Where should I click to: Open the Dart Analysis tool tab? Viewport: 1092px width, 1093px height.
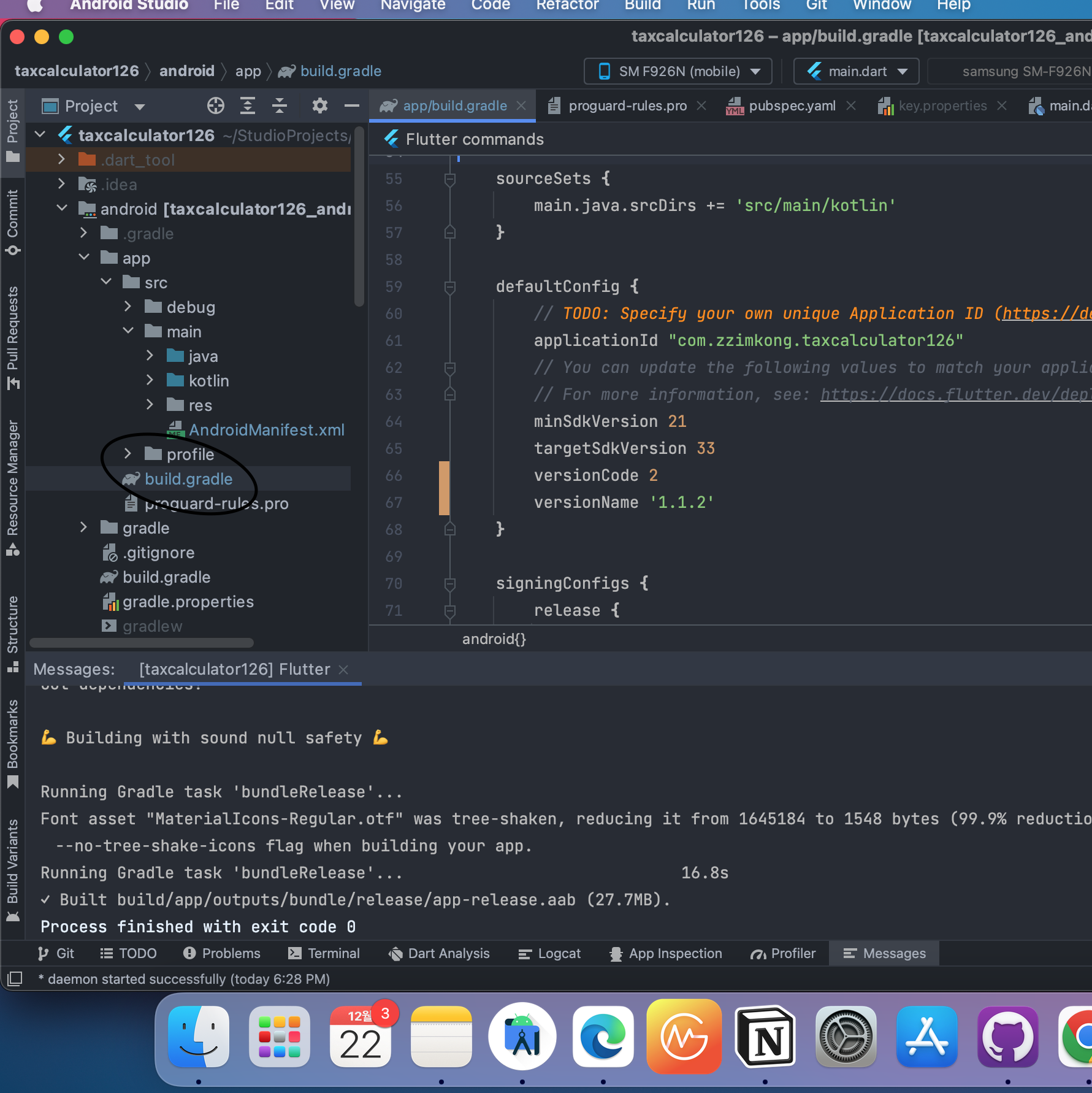pyautogui.click(x=439, y=953)
